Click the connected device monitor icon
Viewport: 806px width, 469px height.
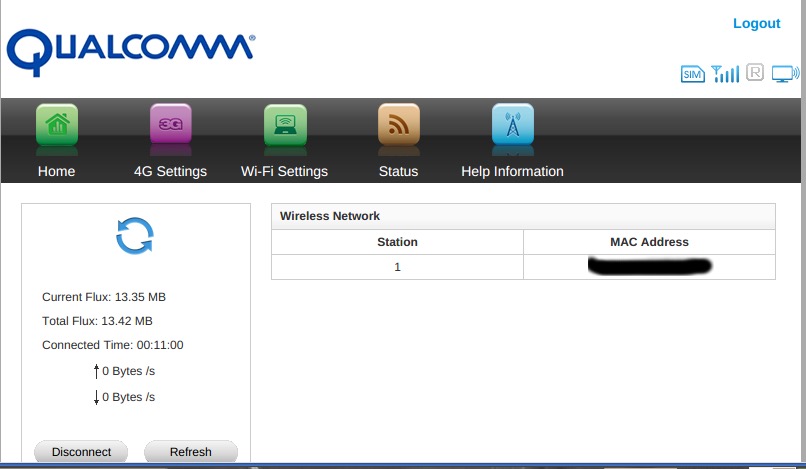785,74
